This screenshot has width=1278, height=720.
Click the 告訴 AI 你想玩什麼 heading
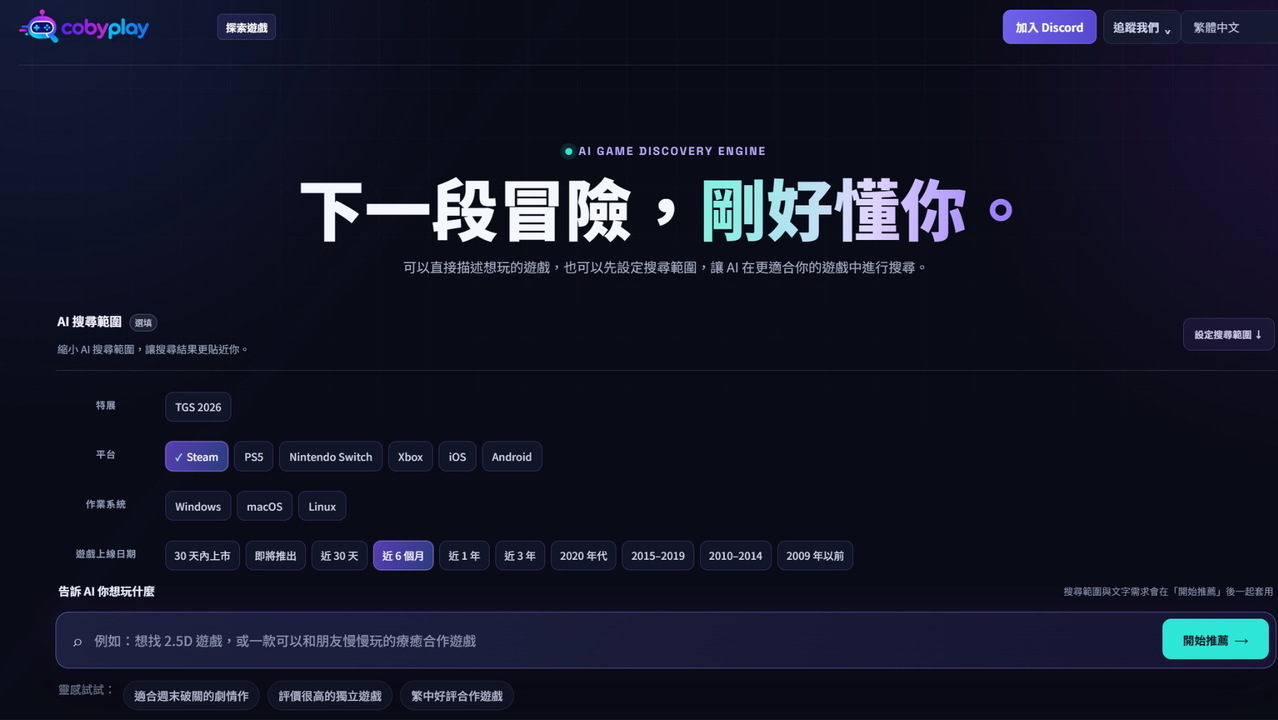pyautogui.click(x=107, y=591)
